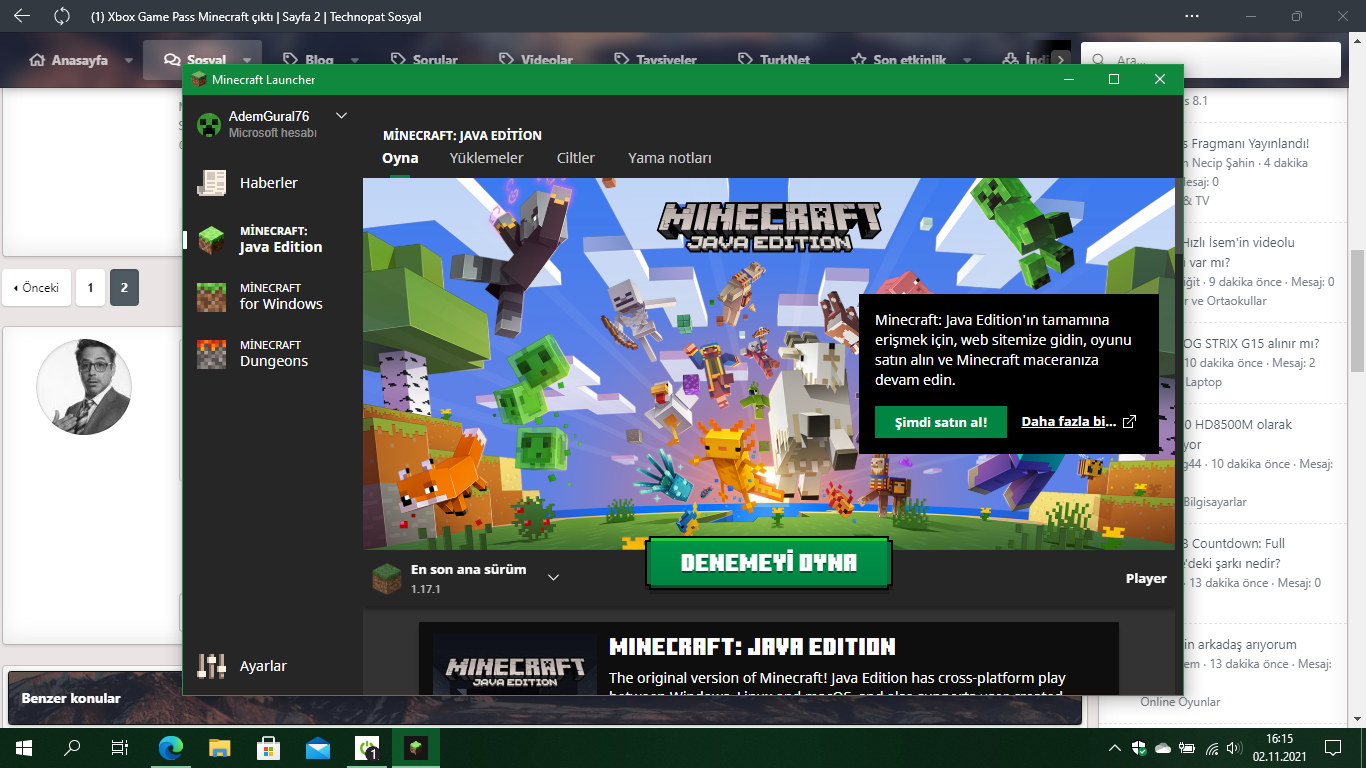Click the user avatar photo in the forum post
1366x768 pixels.
(x=84, y=386)
